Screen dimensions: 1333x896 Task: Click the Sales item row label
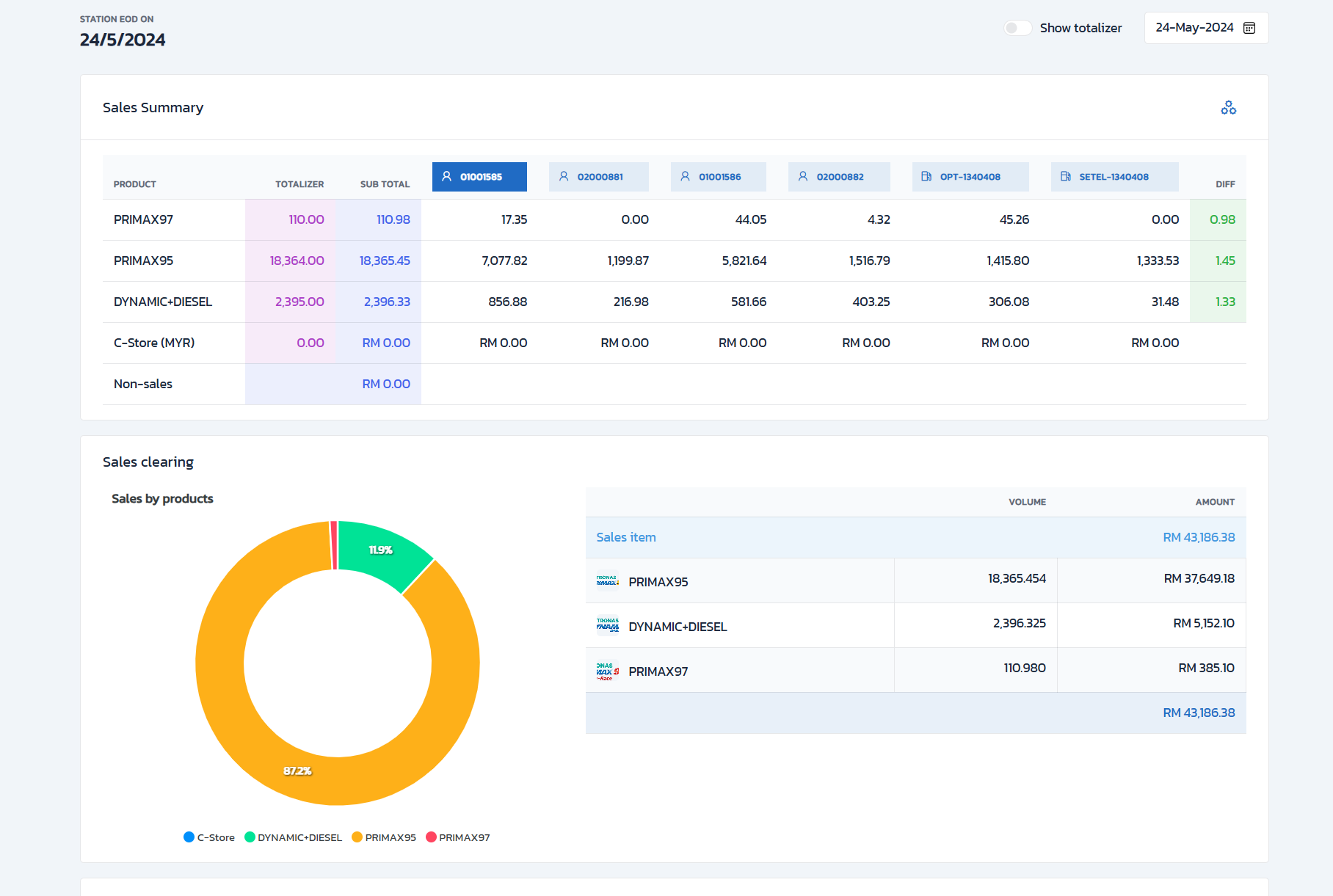625,537
